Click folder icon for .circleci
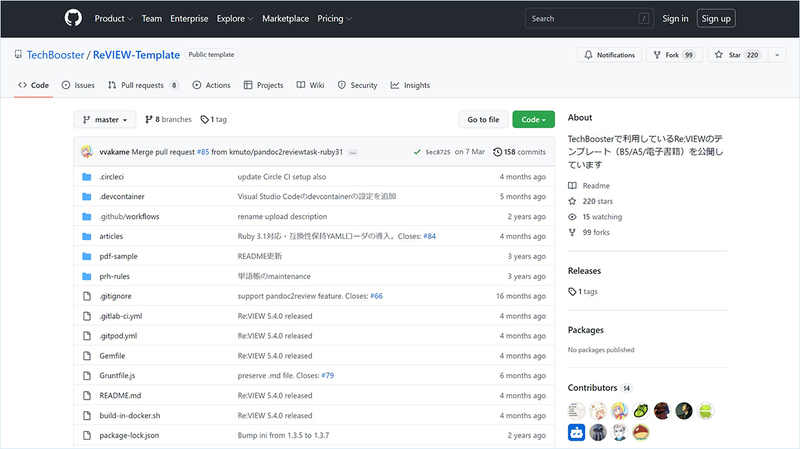Viewport: 800px width, 449px height. [x=87, y=177]
